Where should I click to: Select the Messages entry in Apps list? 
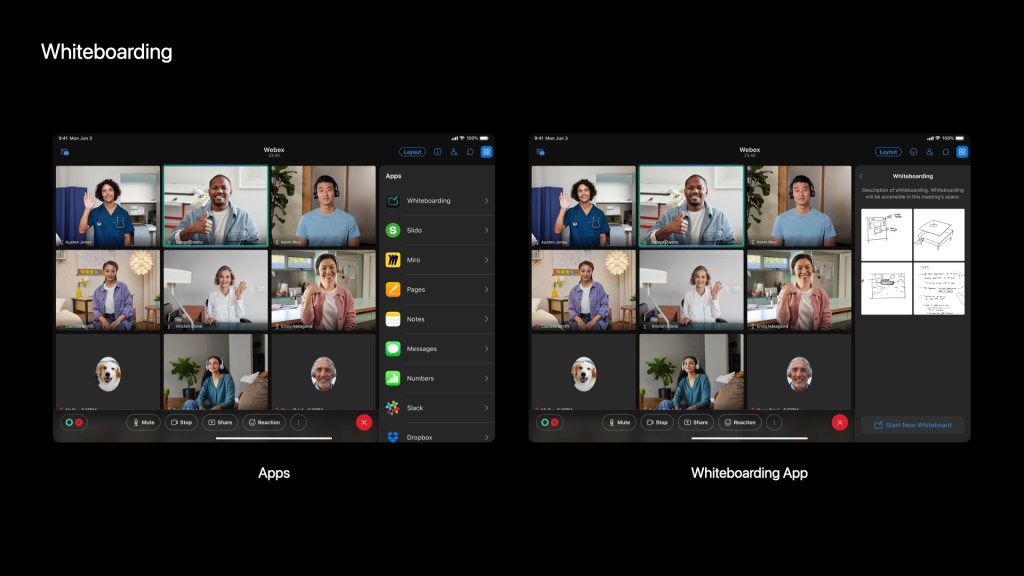click(x=421, y=349)
